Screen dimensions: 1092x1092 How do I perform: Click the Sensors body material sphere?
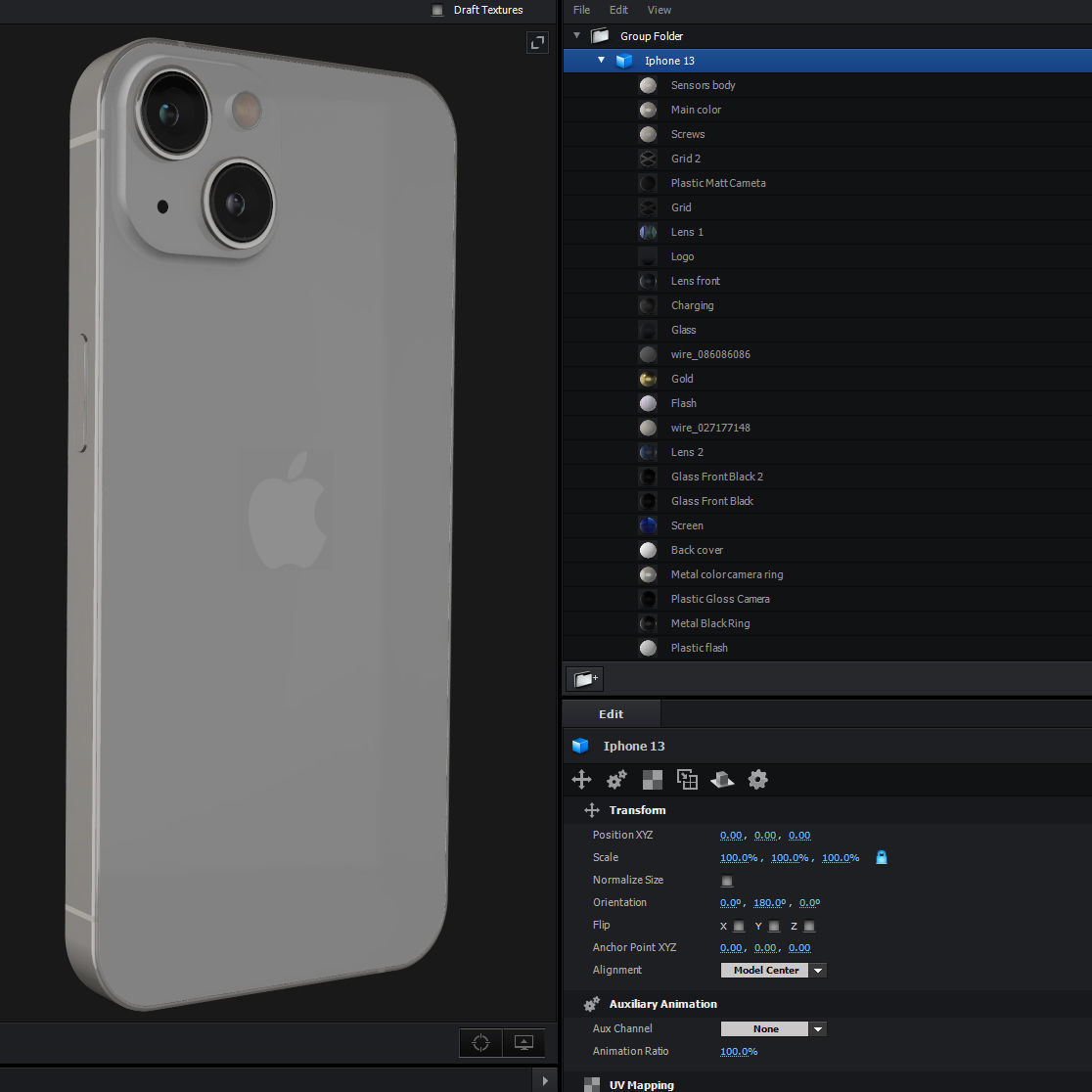coord(648,85)
